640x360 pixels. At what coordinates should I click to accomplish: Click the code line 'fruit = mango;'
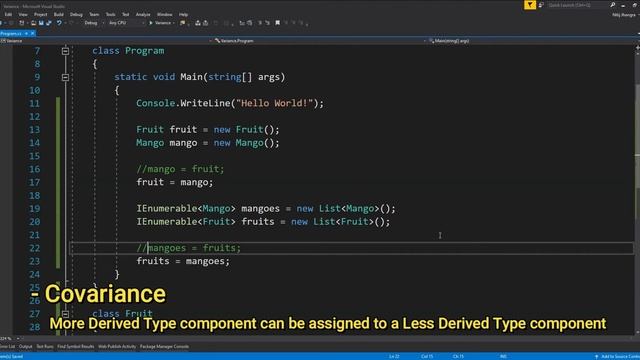pos(175,182)
